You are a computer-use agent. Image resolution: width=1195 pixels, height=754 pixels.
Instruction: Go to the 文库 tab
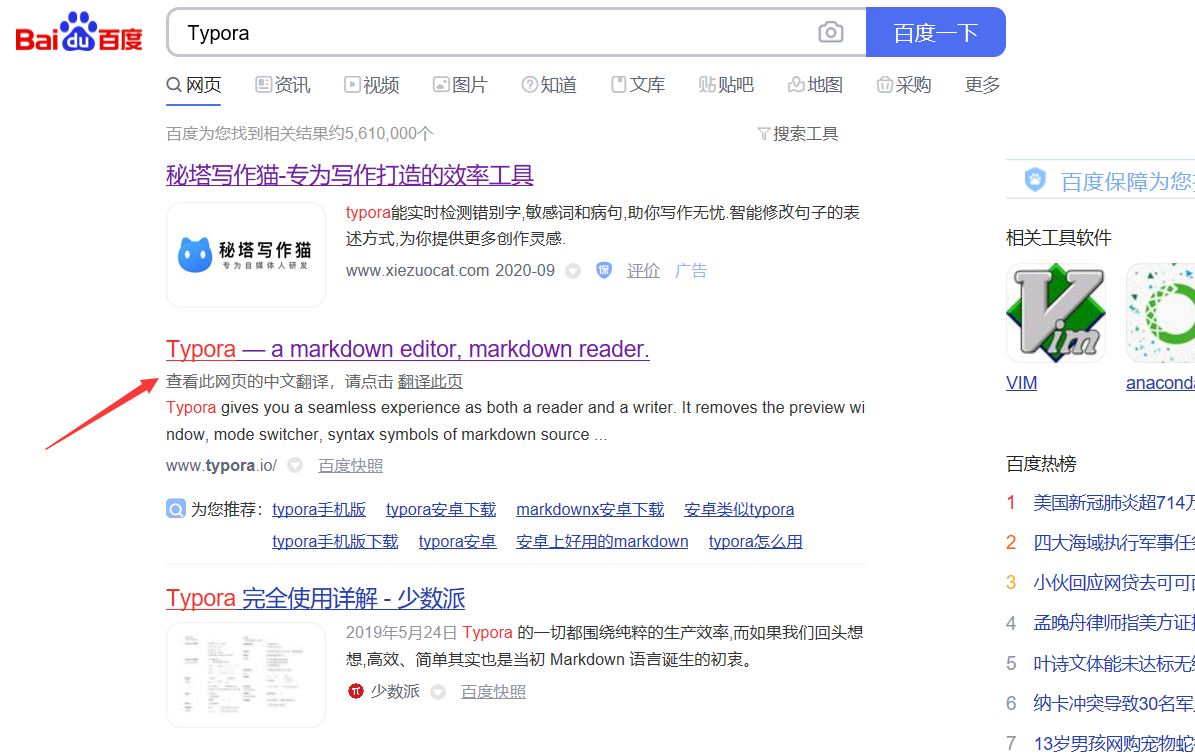(x=638, y=85)
